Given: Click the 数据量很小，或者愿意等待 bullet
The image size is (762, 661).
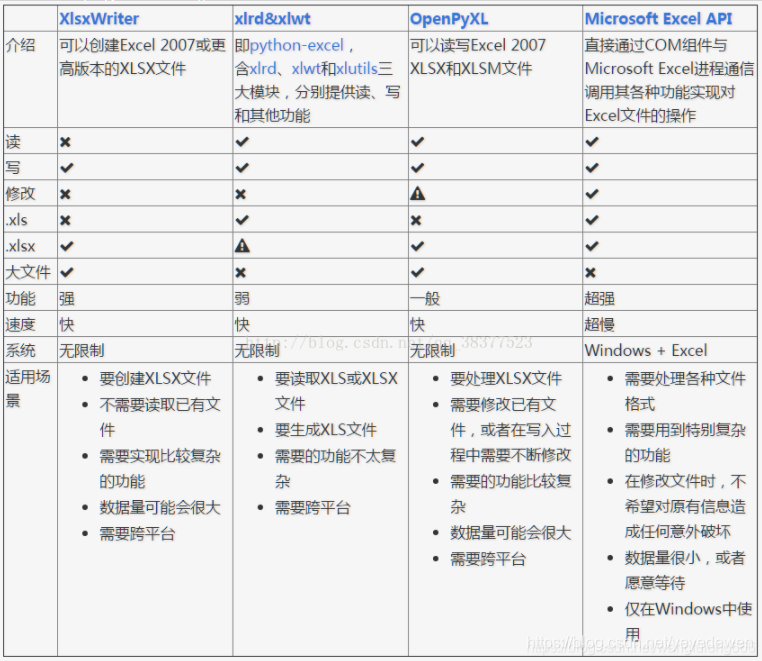Looking at the screenshot, I should [685, 570].
